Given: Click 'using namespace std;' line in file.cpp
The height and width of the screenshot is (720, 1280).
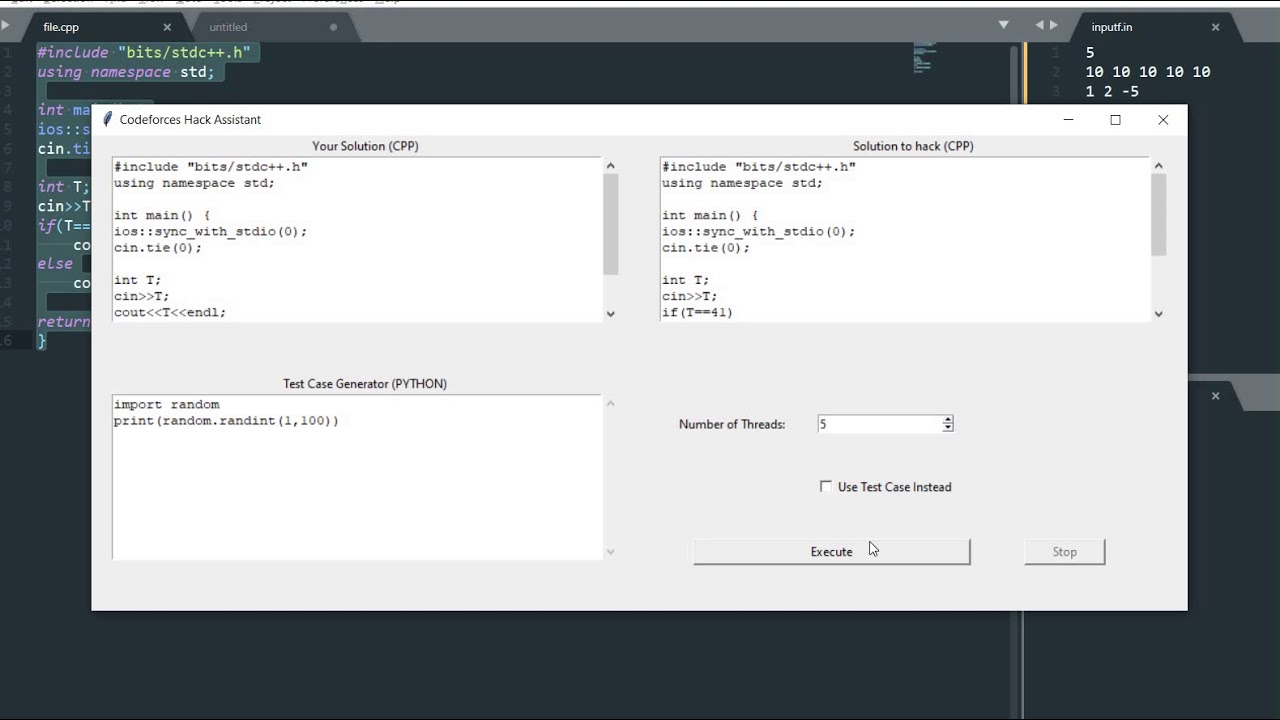Looking at the screenshot, I should pyautogui.click(x=126, y=72).
